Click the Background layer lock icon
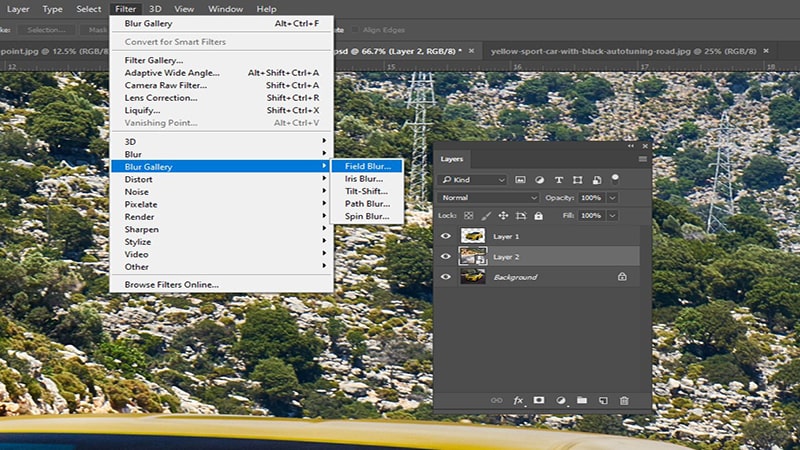 coord(622,277)
